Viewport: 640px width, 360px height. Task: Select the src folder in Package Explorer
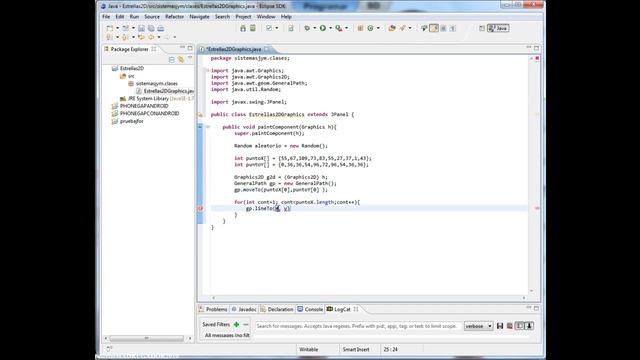click(131, 76)
